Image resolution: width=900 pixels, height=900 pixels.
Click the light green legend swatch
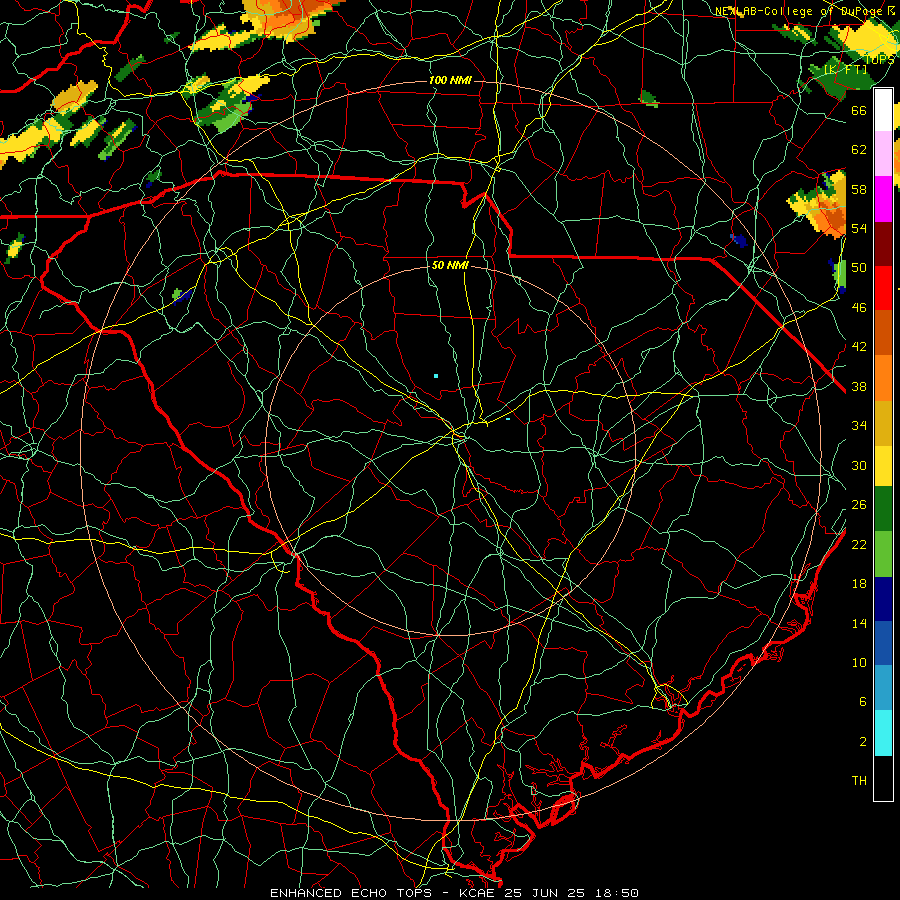pyautogui.click(x=883, y=554)
